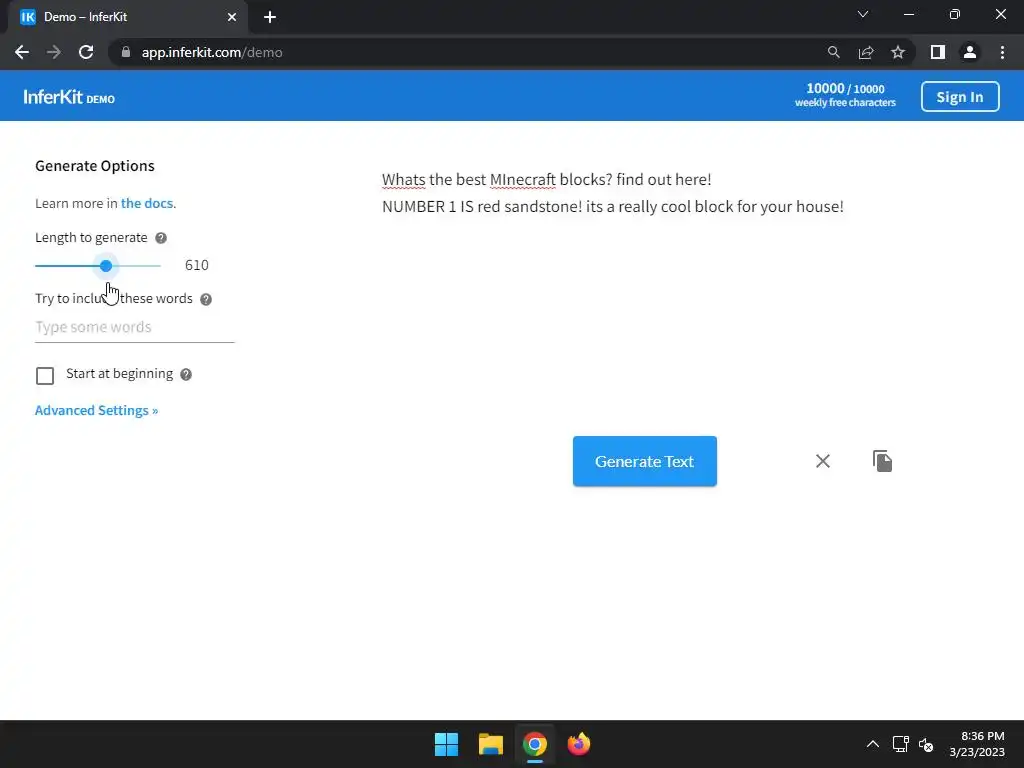Click the Chrome taskbar icon
The image size is (1024, 768).
tap(535, 744)
